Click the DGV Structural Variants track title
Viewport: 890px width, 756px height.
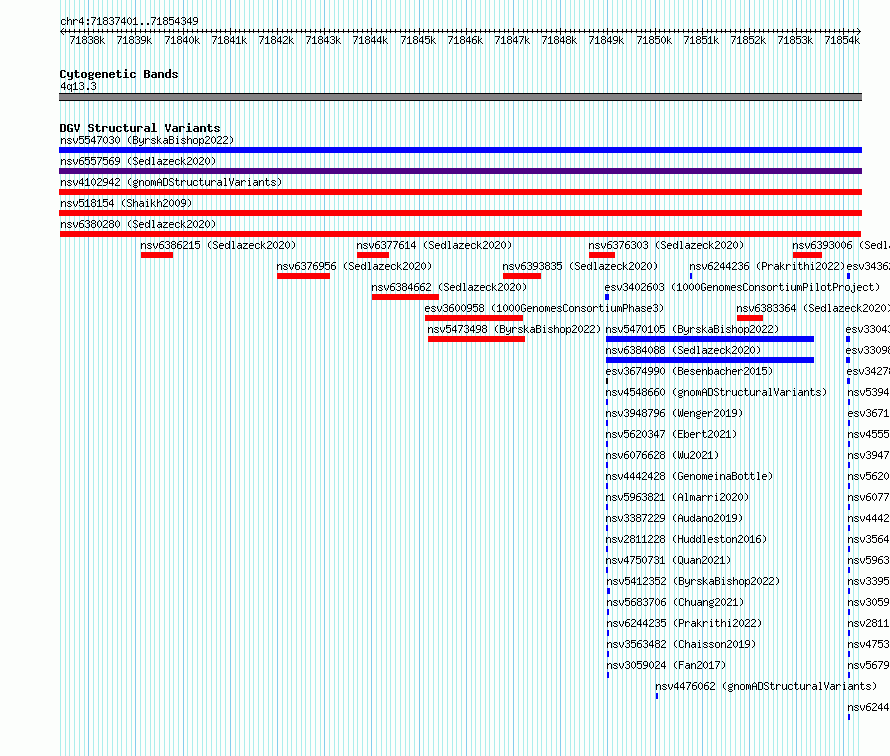click(x=140, y=128)
